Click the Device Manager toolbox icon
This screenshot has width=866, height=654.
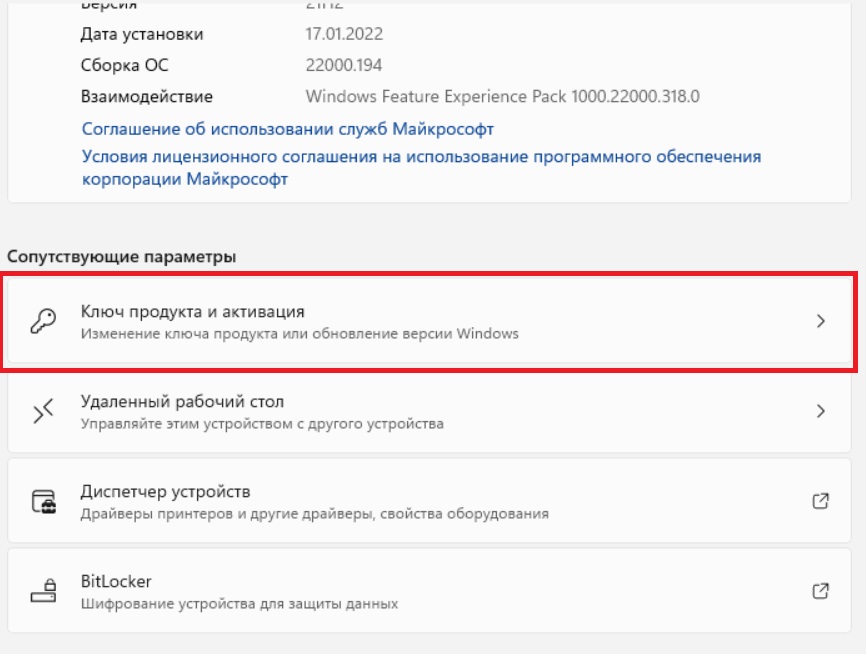point(44,501)
